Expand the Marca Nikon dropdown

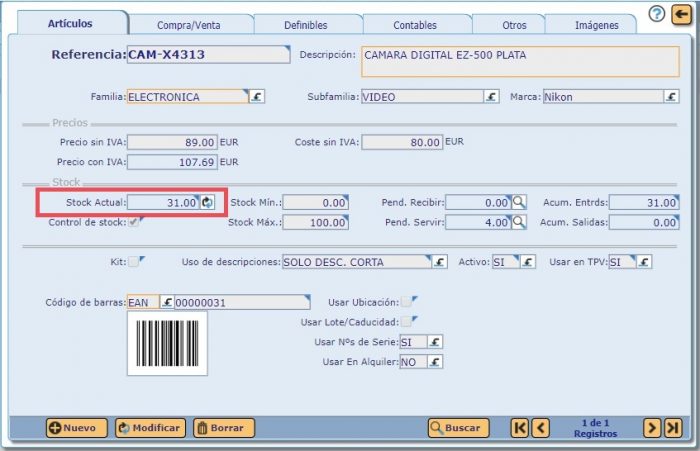pyautogui.click(x=673, y=97)
